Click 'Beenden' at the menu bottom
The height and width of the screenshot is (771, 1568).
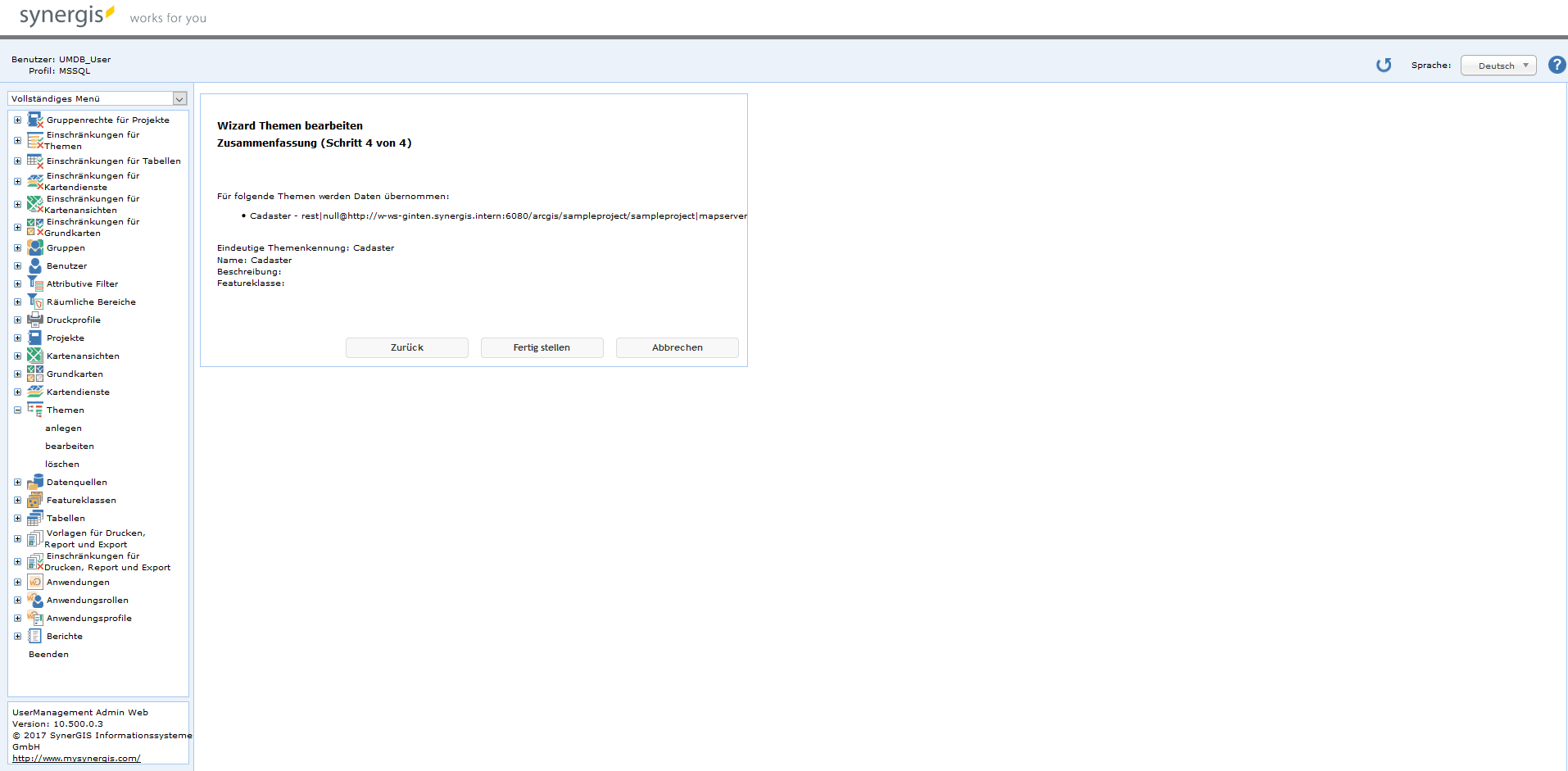[48, 654]
